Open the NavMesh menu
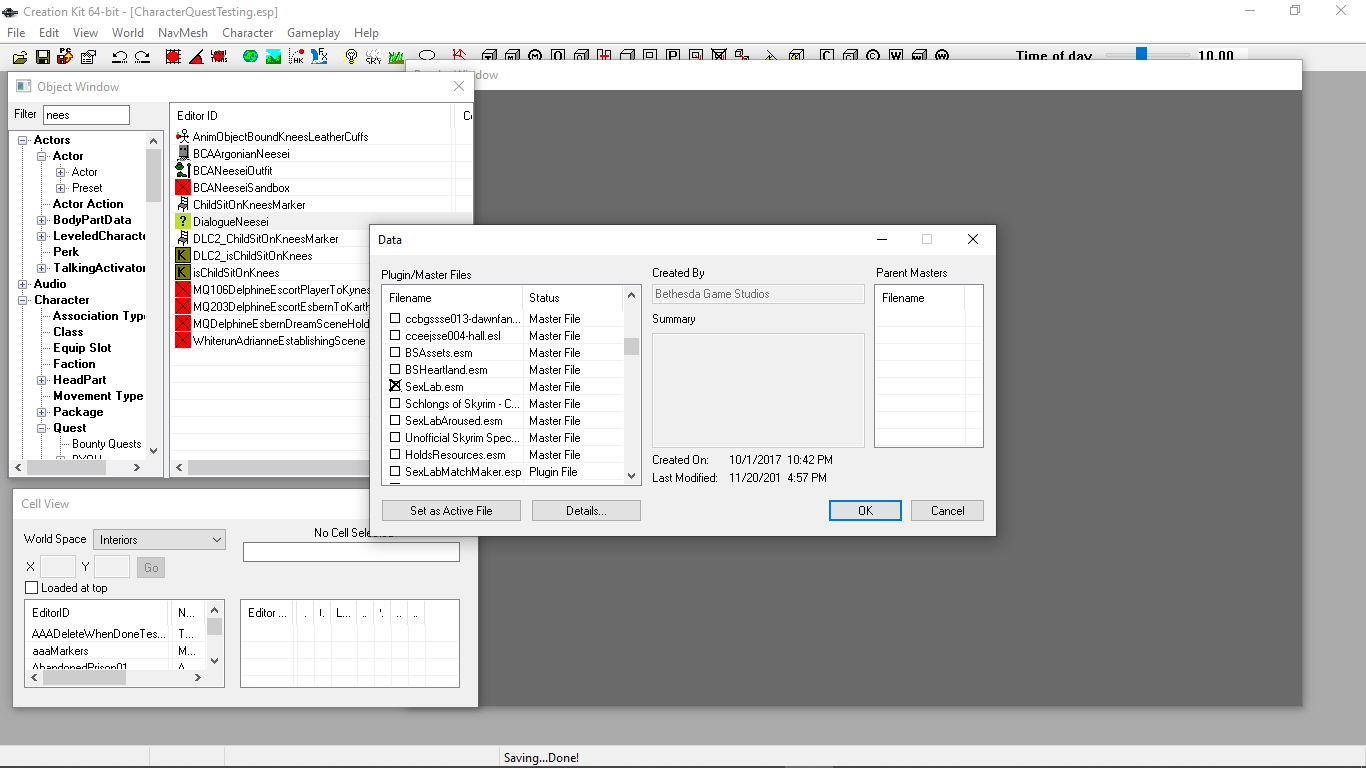Image resolution: width=1366 pixels, height=768 pixels. click(x=182, y=33)
